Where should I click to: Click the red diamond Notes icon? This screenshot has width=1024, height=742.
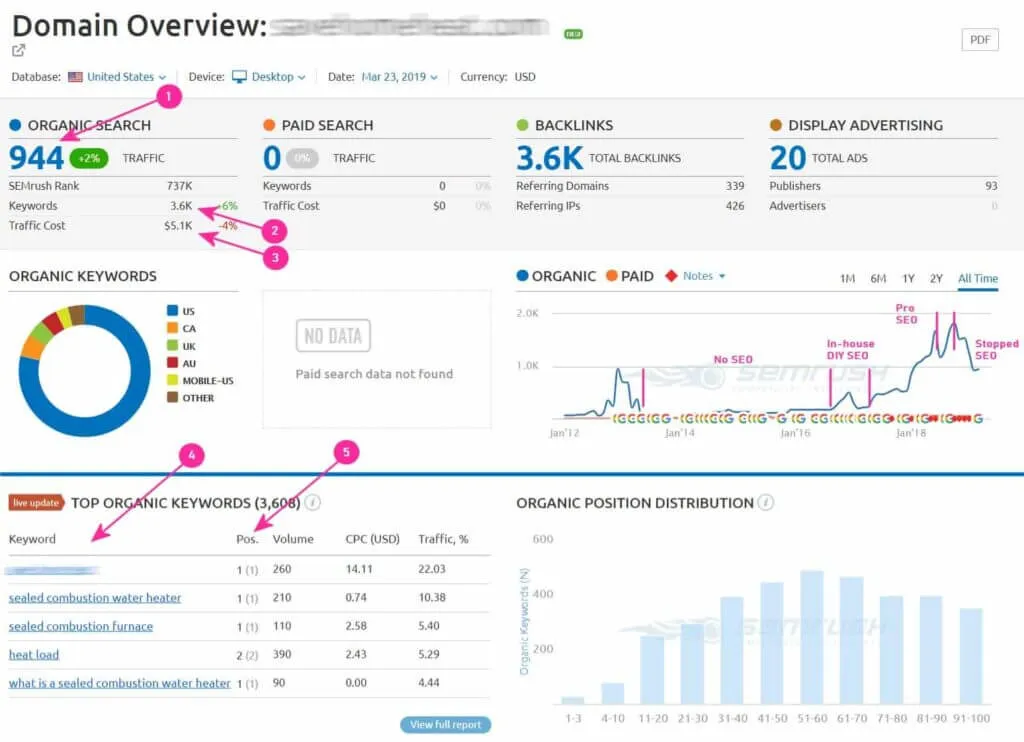(x=671, y=276)
